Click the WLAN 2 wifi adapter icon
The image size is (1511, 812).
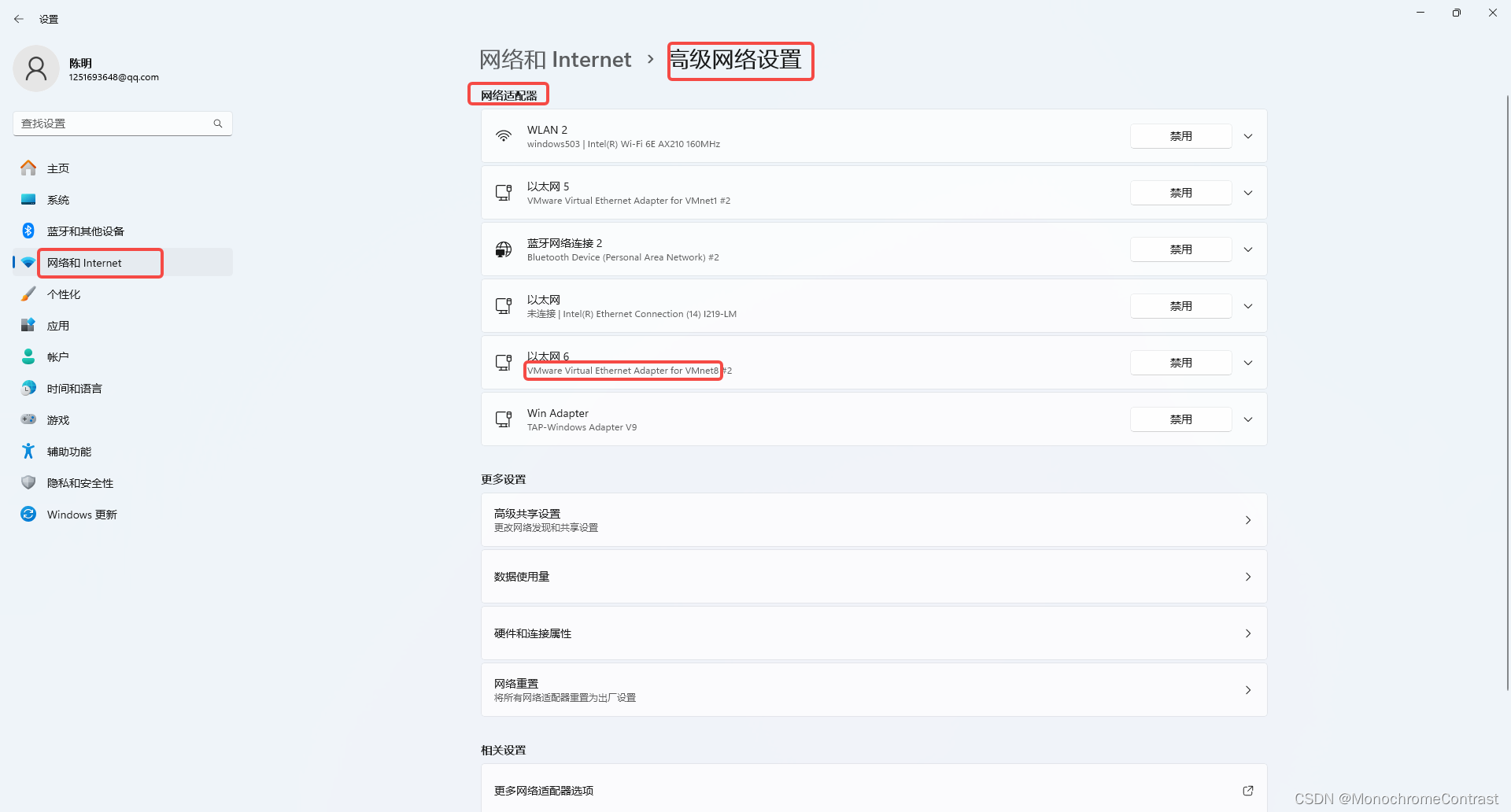[x=504, y=136]
